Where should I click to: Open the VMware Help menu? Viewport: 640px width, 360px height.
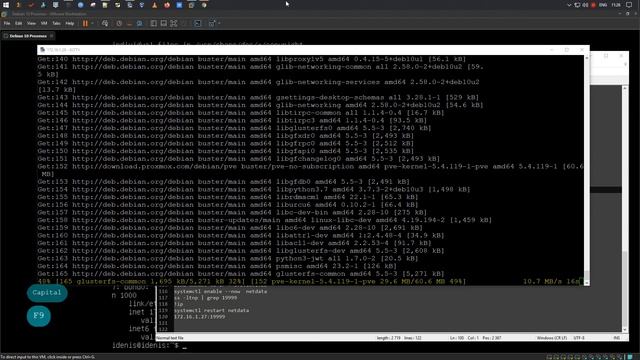(70, 23)
